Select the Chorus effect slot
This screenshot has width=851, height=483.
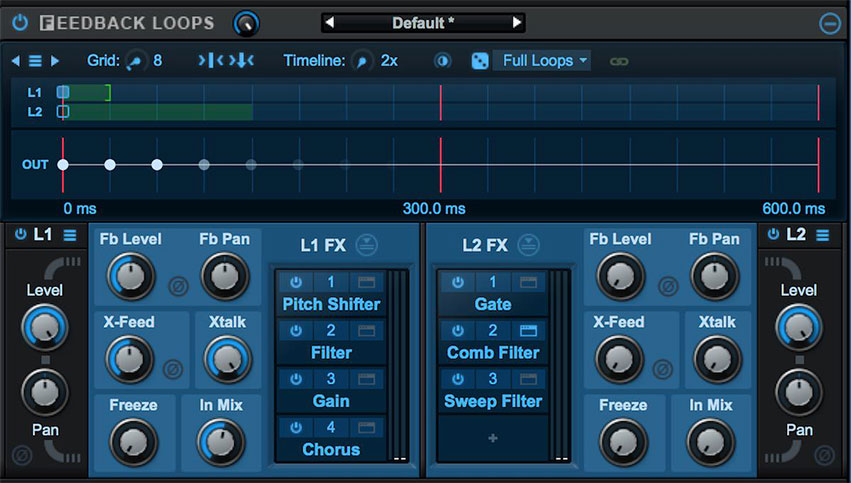coord(331,450)
